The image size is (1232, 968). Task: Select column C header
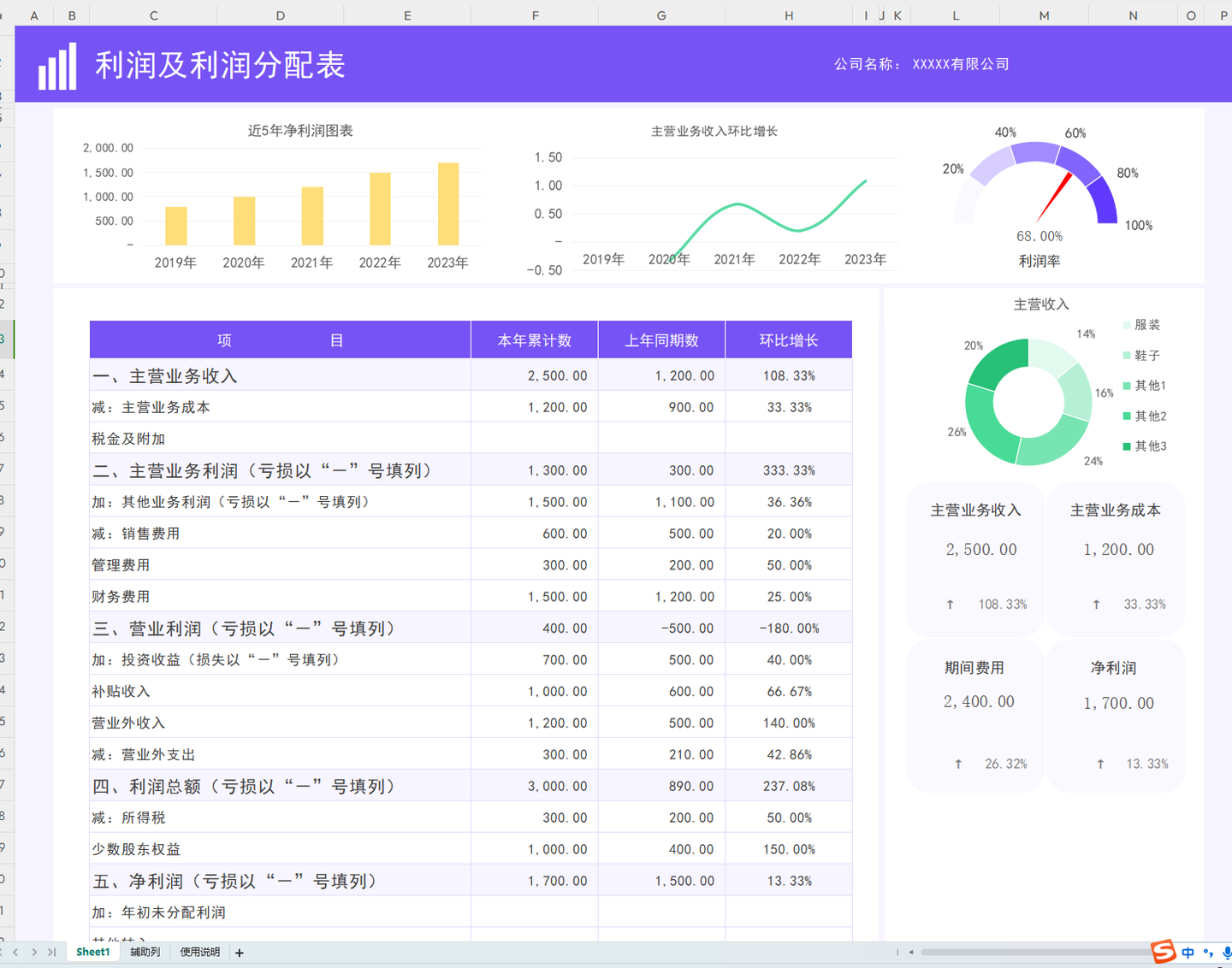[153, 15]
